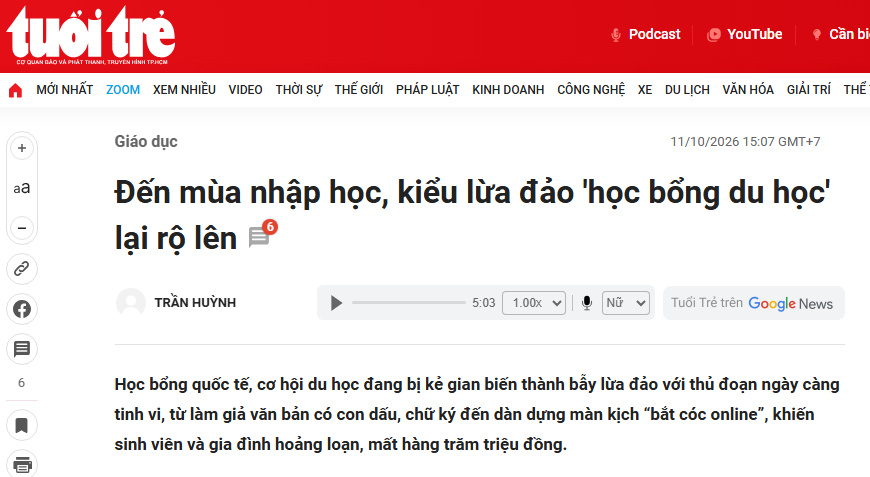Open the PHÁP LUẬT section
The image size is (870, 477).
[427, 90]
